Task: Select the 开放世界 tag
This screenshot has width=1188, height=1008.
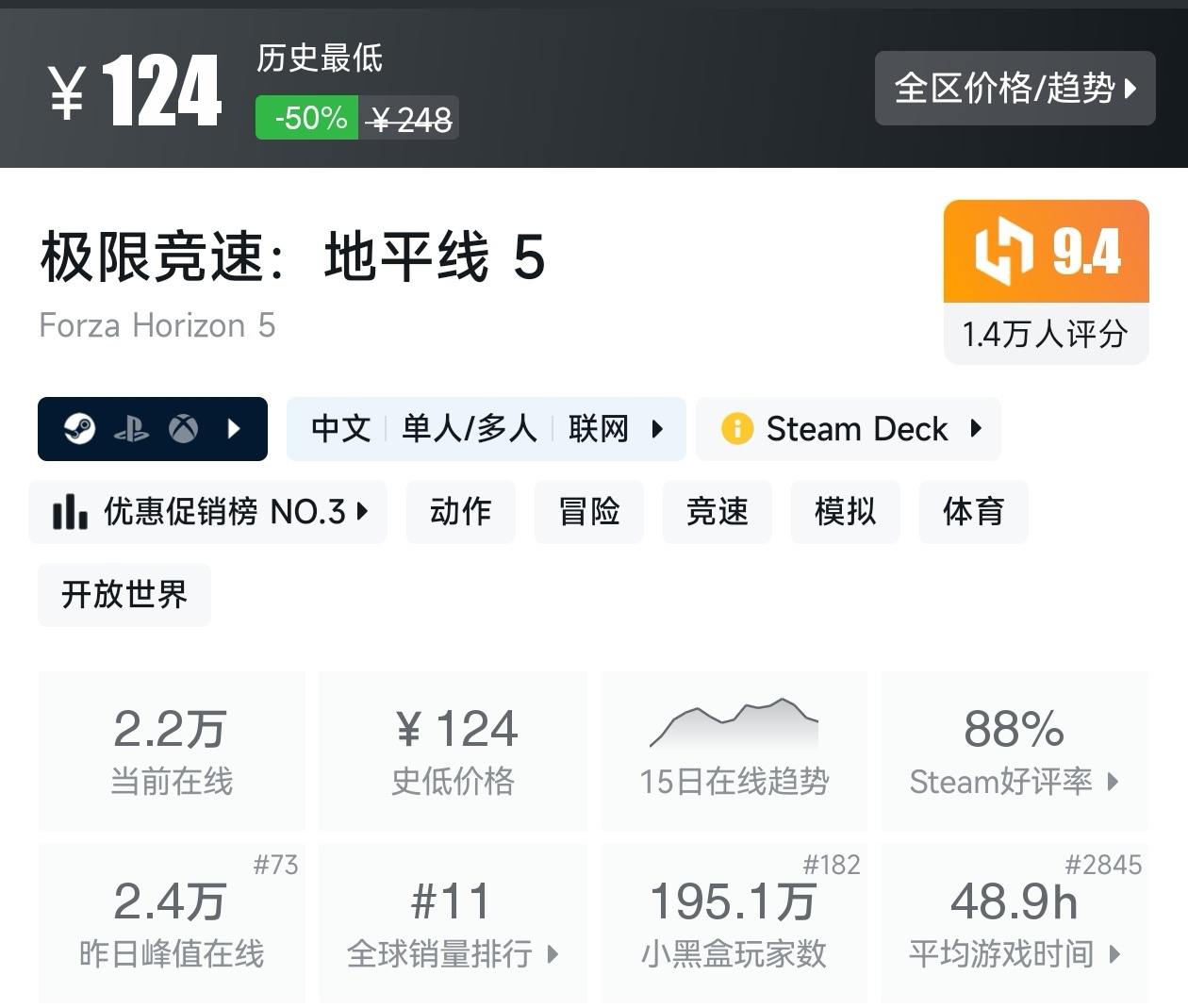Action: click(x=124, y=595)
